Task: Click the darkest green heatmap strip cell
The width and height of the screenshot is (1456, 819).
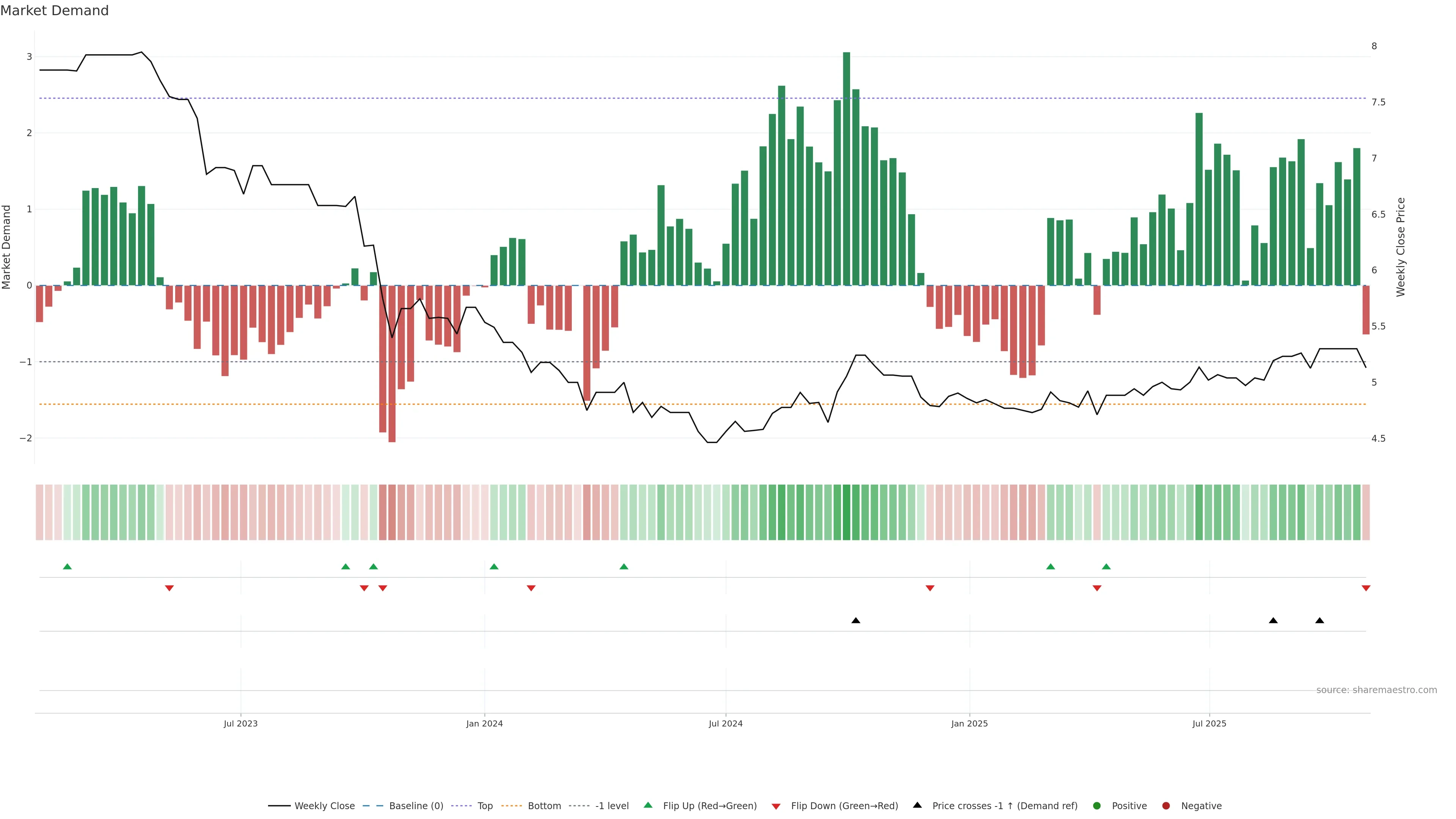Action: click(x=846, y=512)
